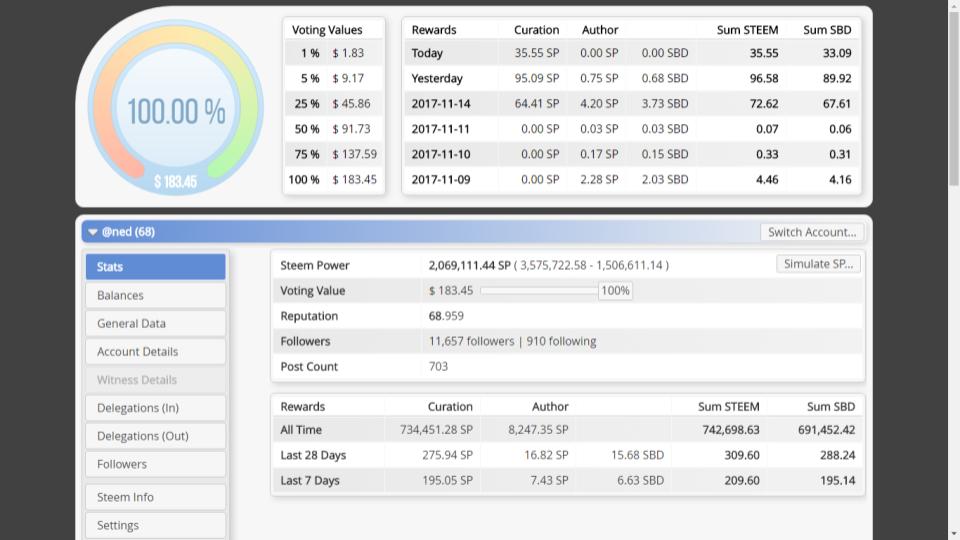Select the 25 % voting value row
The height and width of the screenshot is (540, 960).
[334, 103]
